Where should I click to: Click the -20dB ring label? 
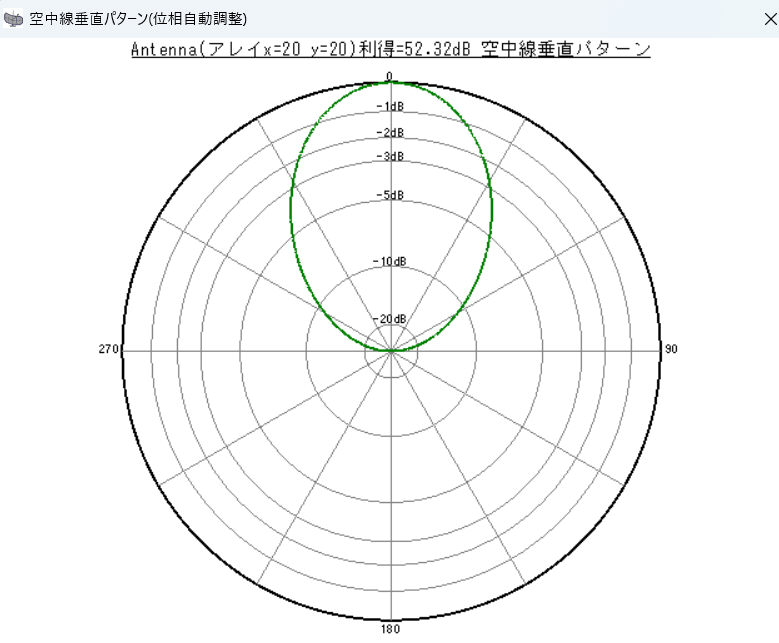pos(390,319)
